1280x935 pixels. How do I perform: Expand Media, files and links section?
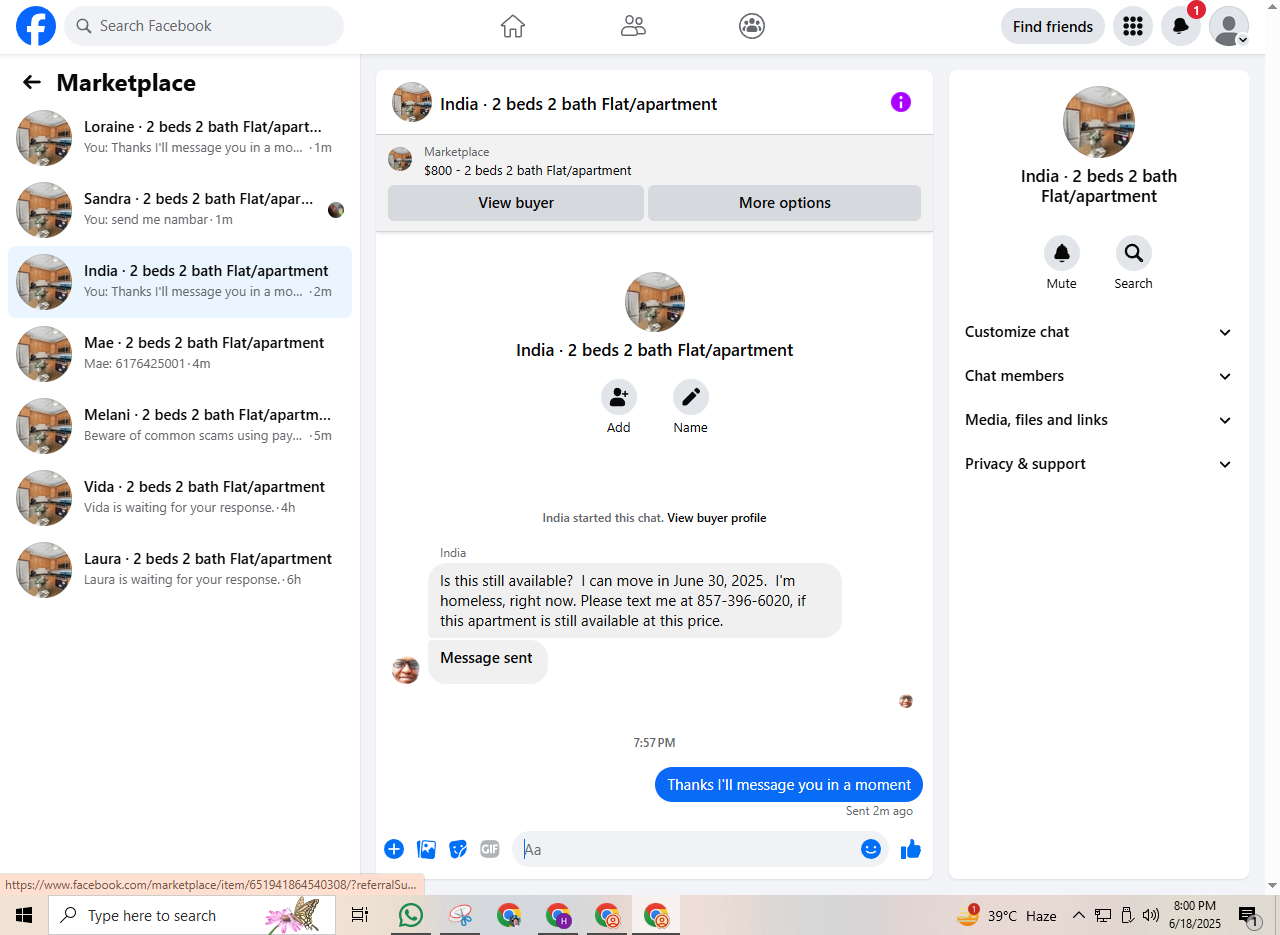pyautogui.click(x=1099, y=420)
